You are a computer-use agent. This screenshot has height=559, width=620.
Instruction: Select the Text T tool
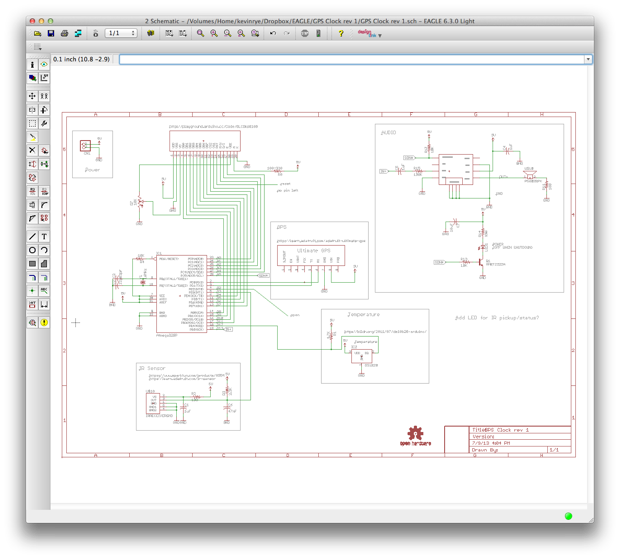click(x=44, y=236)
